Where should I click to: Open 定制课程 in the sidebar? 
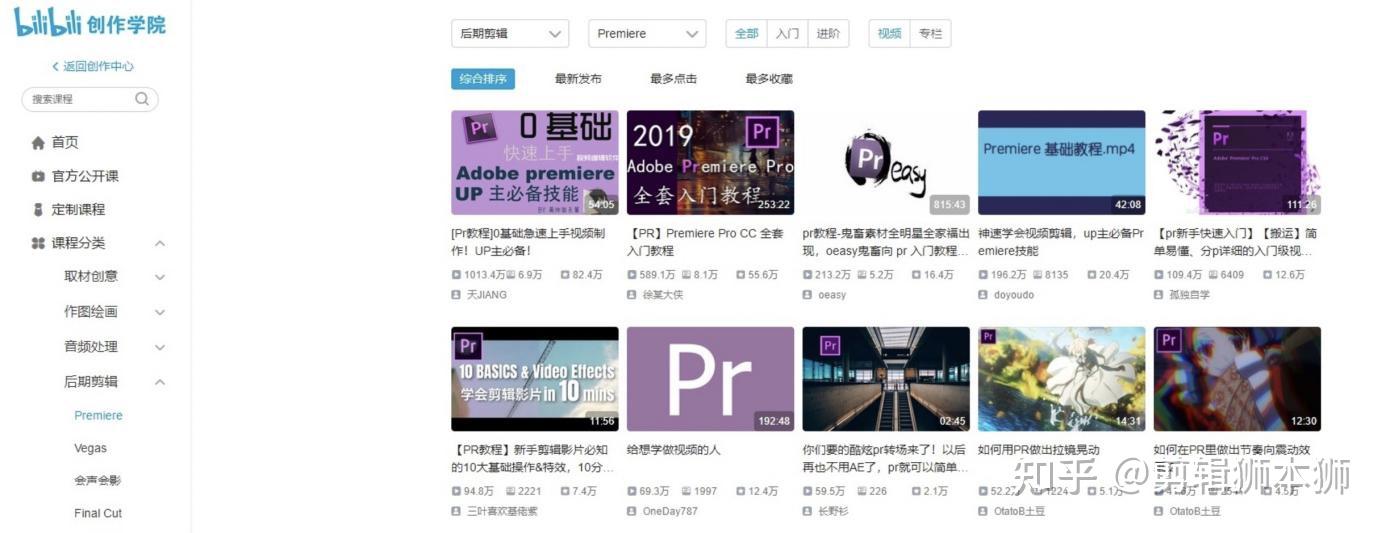pos(78,210)
